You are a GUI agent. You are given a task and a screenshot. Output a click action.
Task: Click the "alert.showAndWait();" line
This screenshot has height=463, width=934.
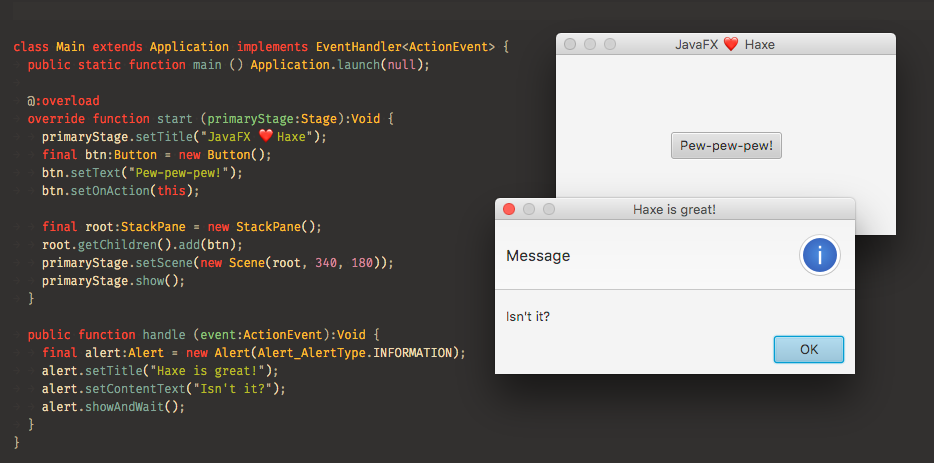pos(114,407)
